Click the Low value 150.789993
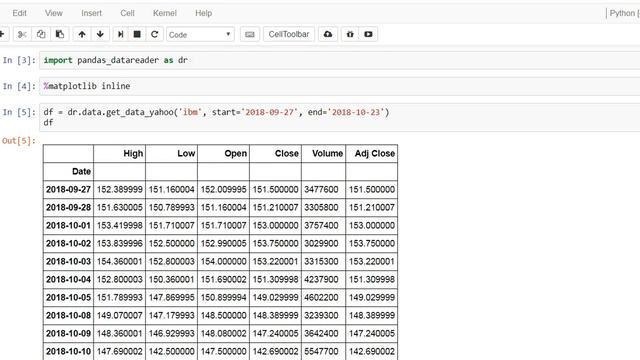Viewport: 640px width, 360px height. click(171, 207)
